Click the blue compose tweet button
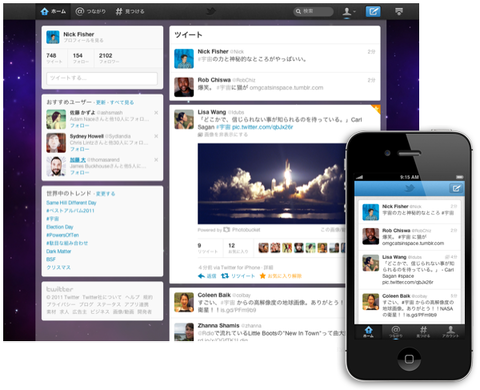The image size is (480, 390). pos(373,11)
